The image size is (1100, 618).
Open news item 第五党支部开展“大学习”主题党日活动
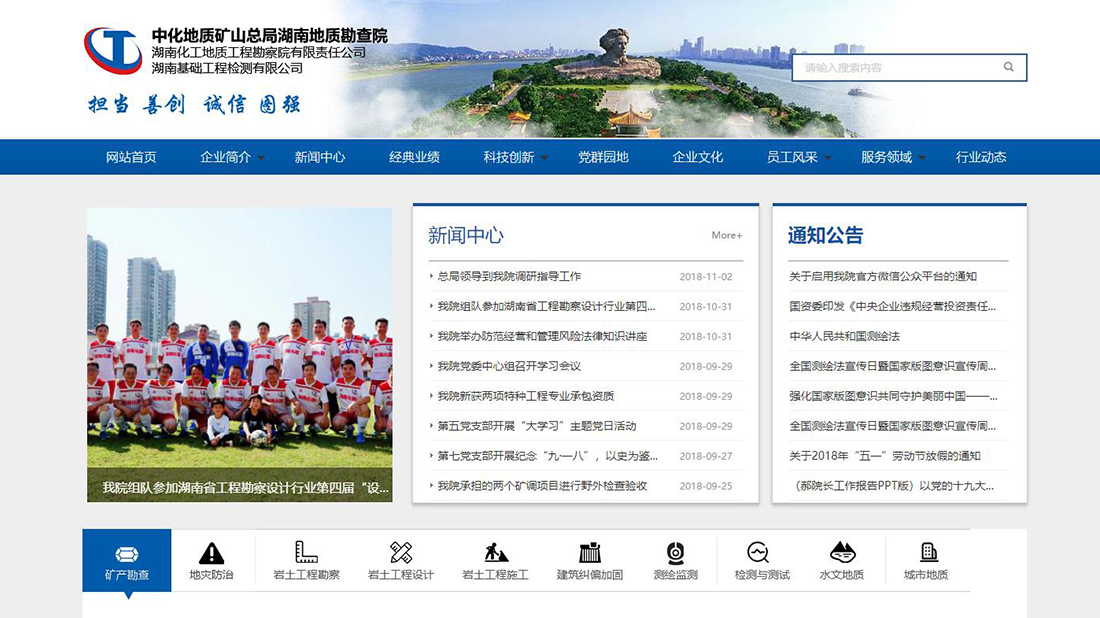(x=537, y=426)
